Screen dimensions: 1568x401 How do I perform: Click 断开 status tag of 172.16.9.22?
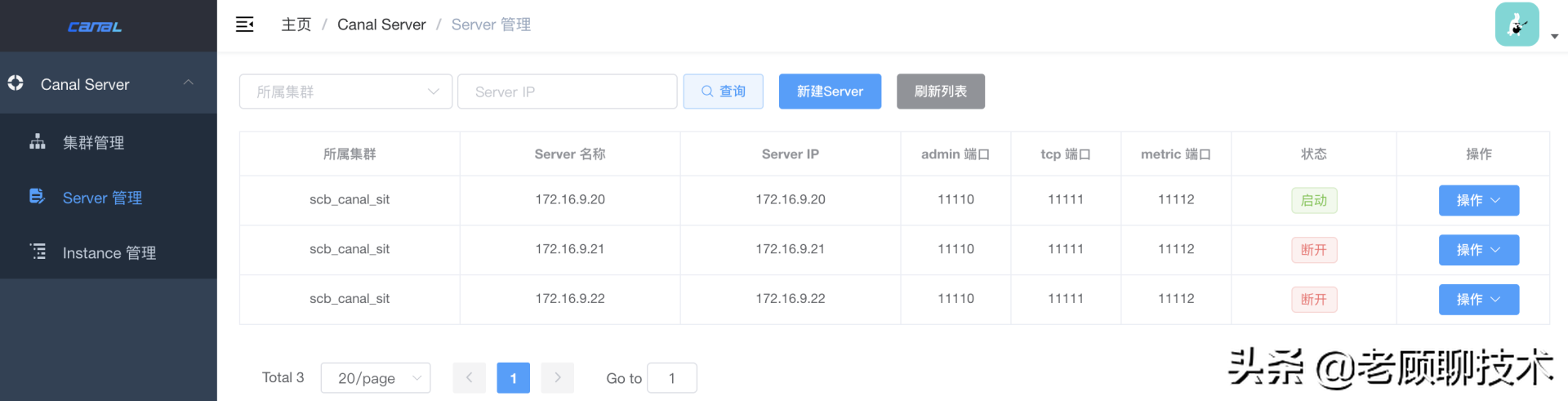[x=1314, y=300]
